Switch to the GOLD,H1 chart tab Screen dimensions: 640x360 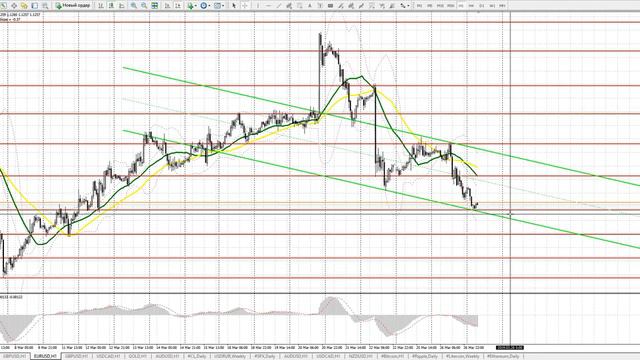(x=138, y=356)
